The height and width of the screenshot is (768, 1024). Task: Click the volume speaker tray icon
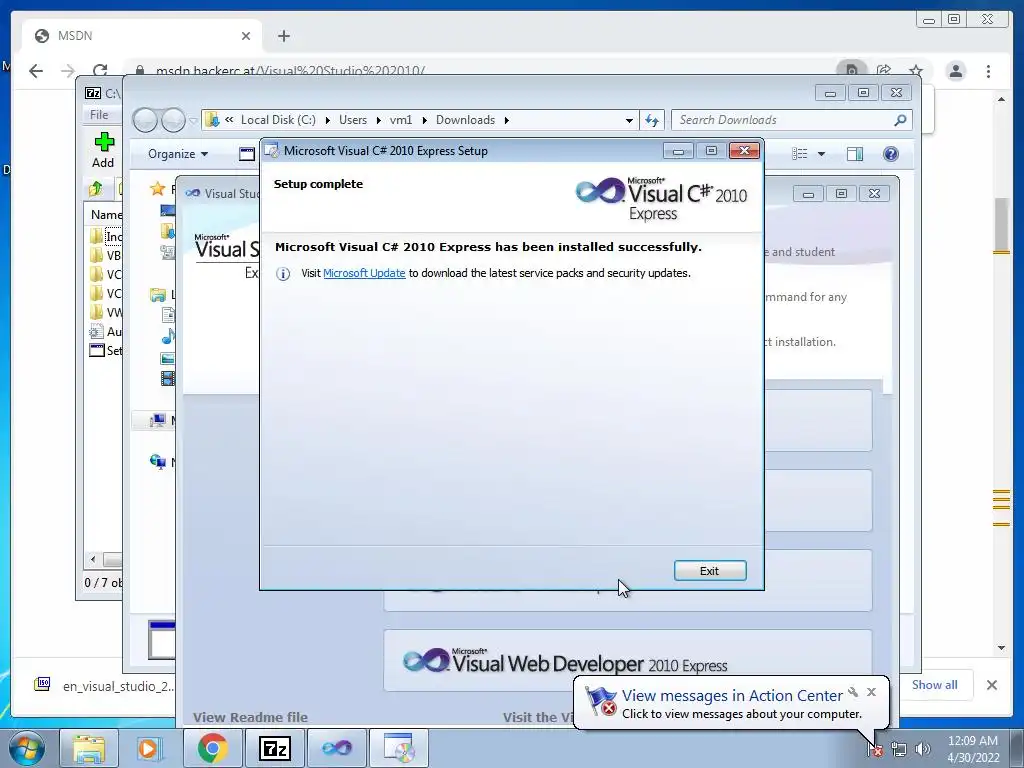coord(922,750)
